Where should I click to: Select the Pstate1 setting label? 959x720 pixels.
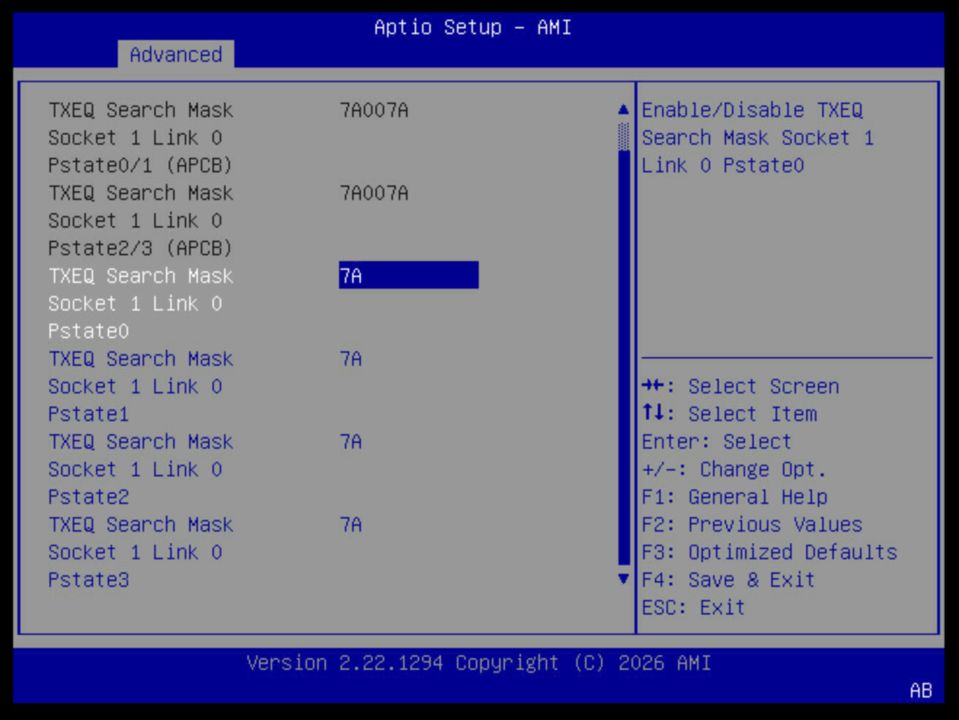(141, 386)
